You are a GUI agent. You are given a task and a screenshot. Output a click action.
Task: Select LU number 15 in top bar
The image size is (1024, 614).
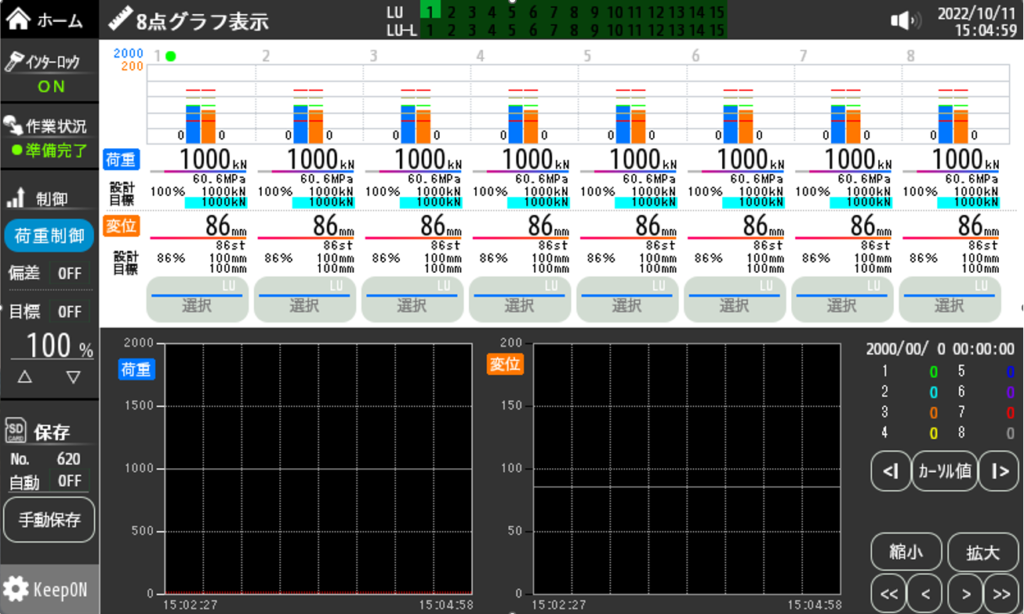pyautogui.click(x=716, y=12)
